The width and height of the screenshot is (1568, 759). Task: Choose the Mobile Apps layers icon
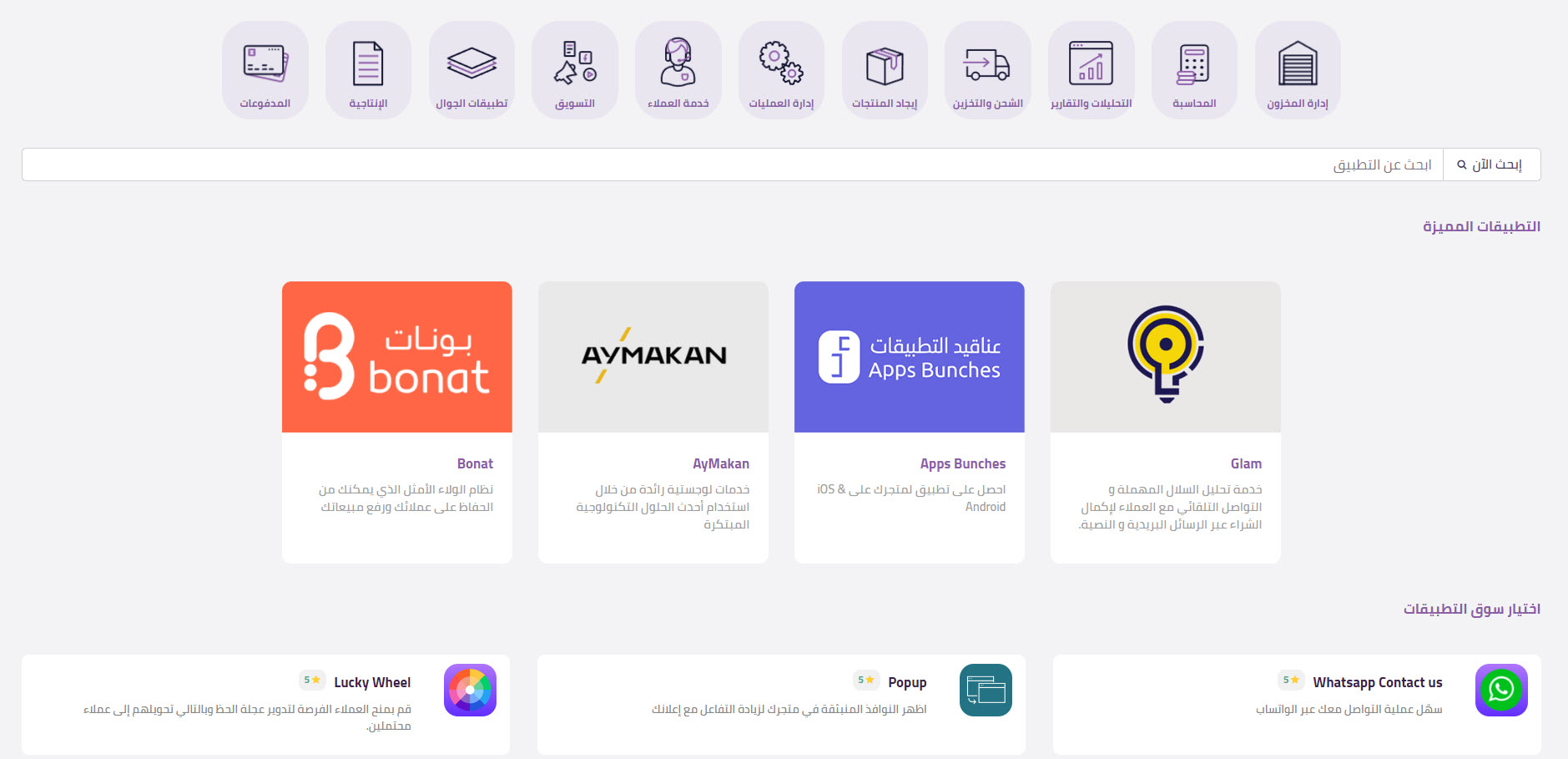[x=471, y=63]
